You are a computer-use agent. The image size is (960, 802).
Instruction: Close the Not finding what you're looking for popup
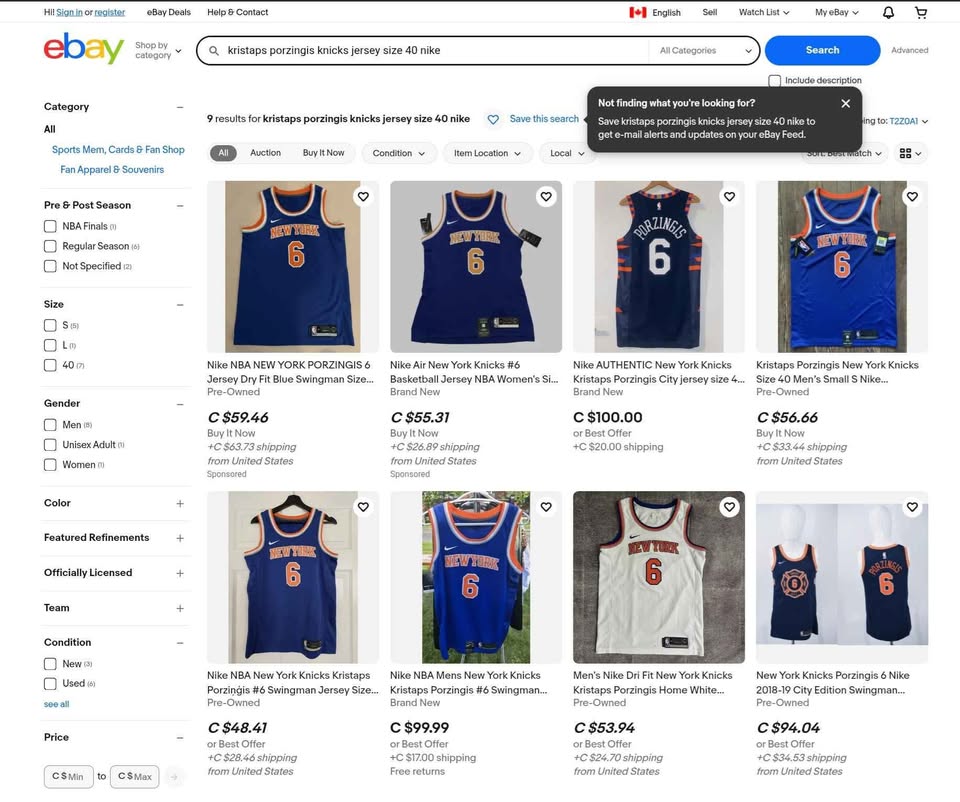[846, 103]
